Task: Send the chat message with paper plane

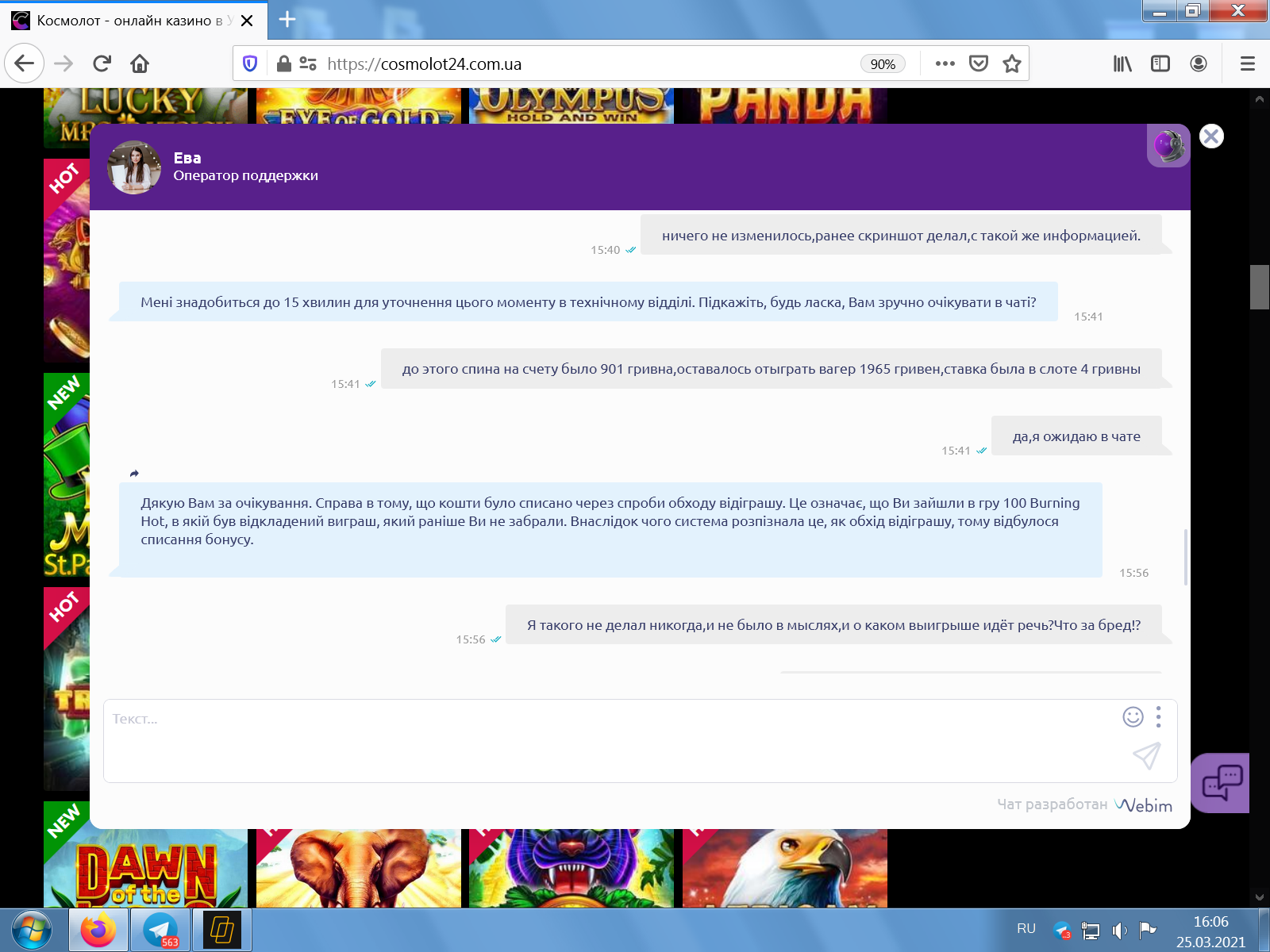Action: point(1147,756)
